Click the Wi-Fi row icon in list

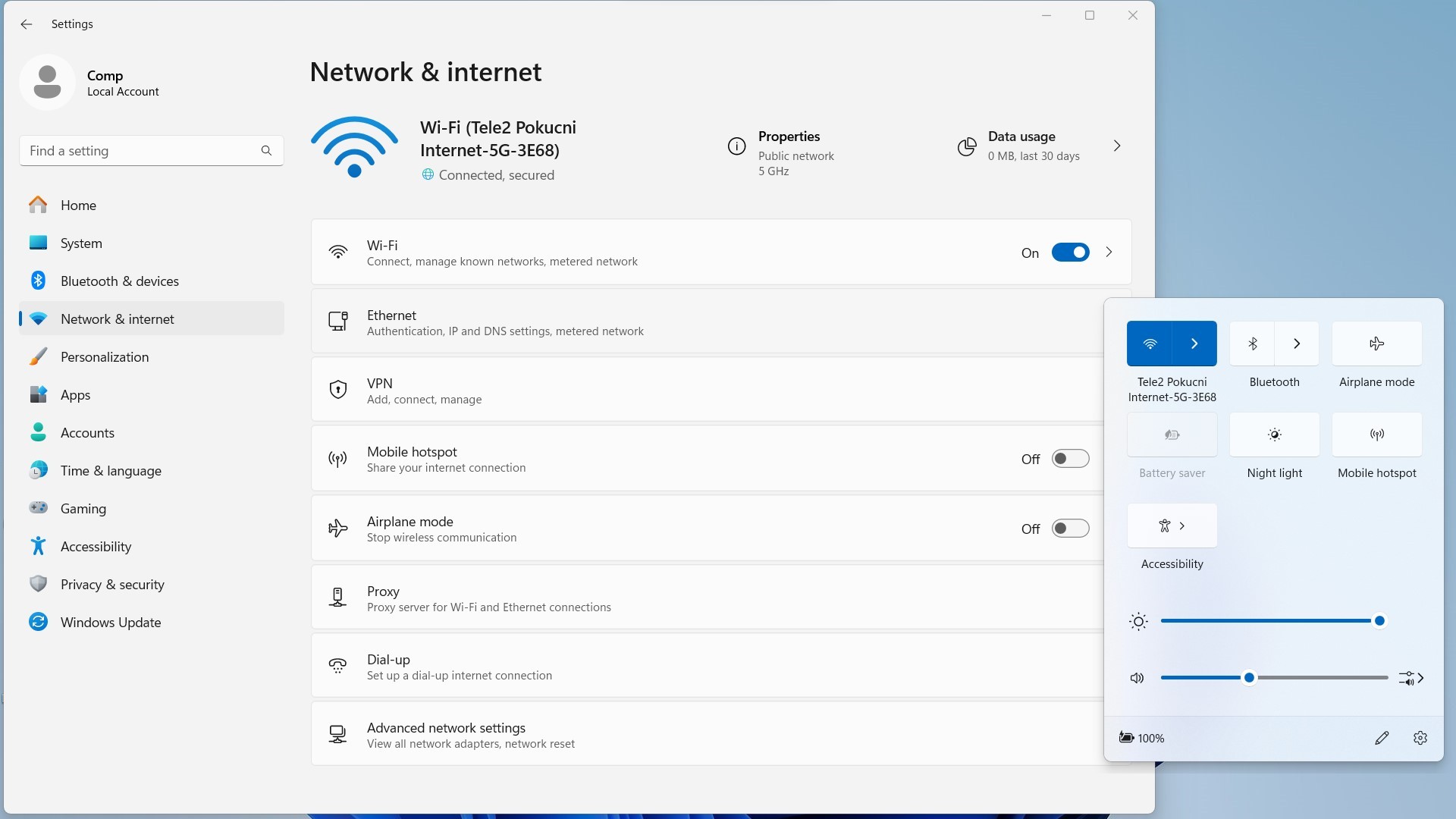click(x=338, y=252)
